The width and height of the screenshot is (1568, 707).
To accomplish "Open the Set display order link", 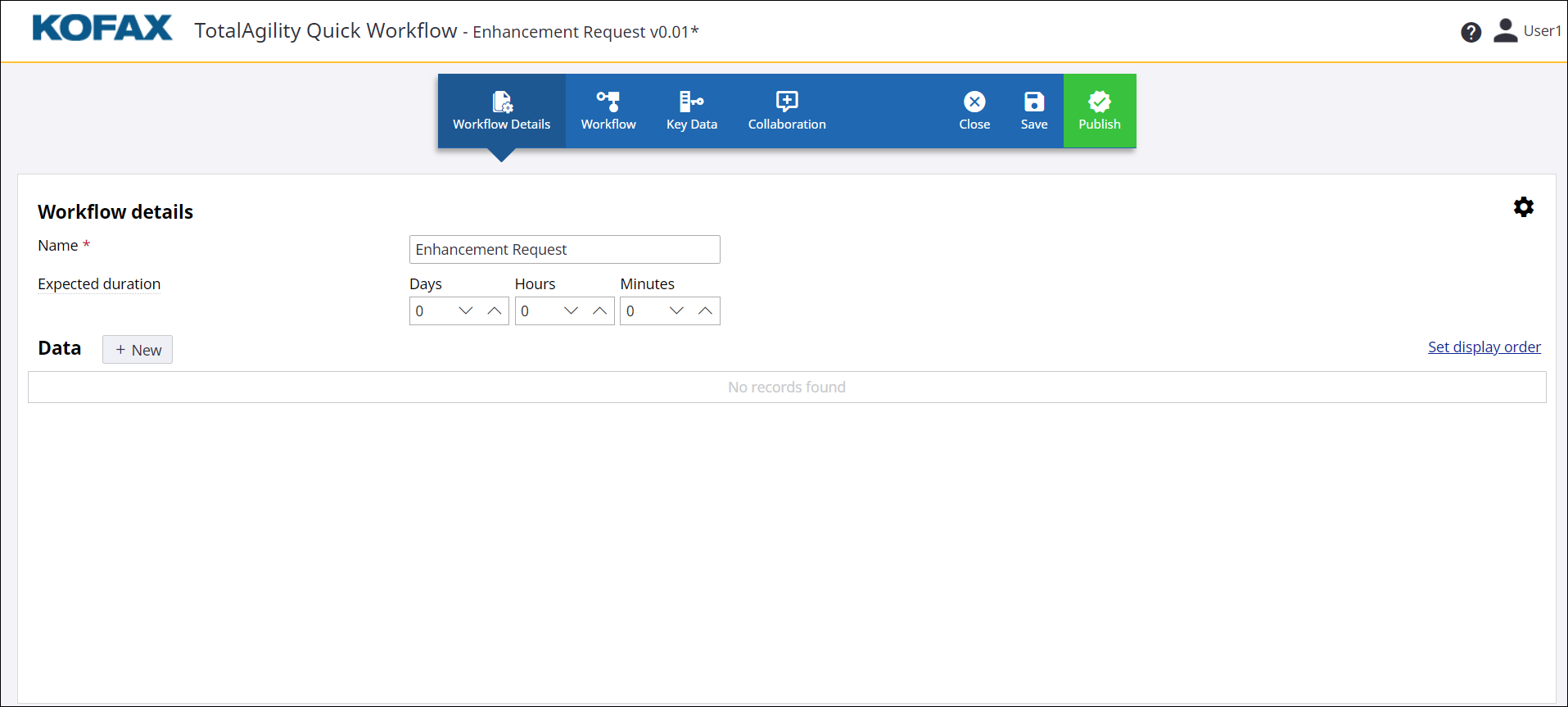I will pyautogui.click(x=1484, y=347).
